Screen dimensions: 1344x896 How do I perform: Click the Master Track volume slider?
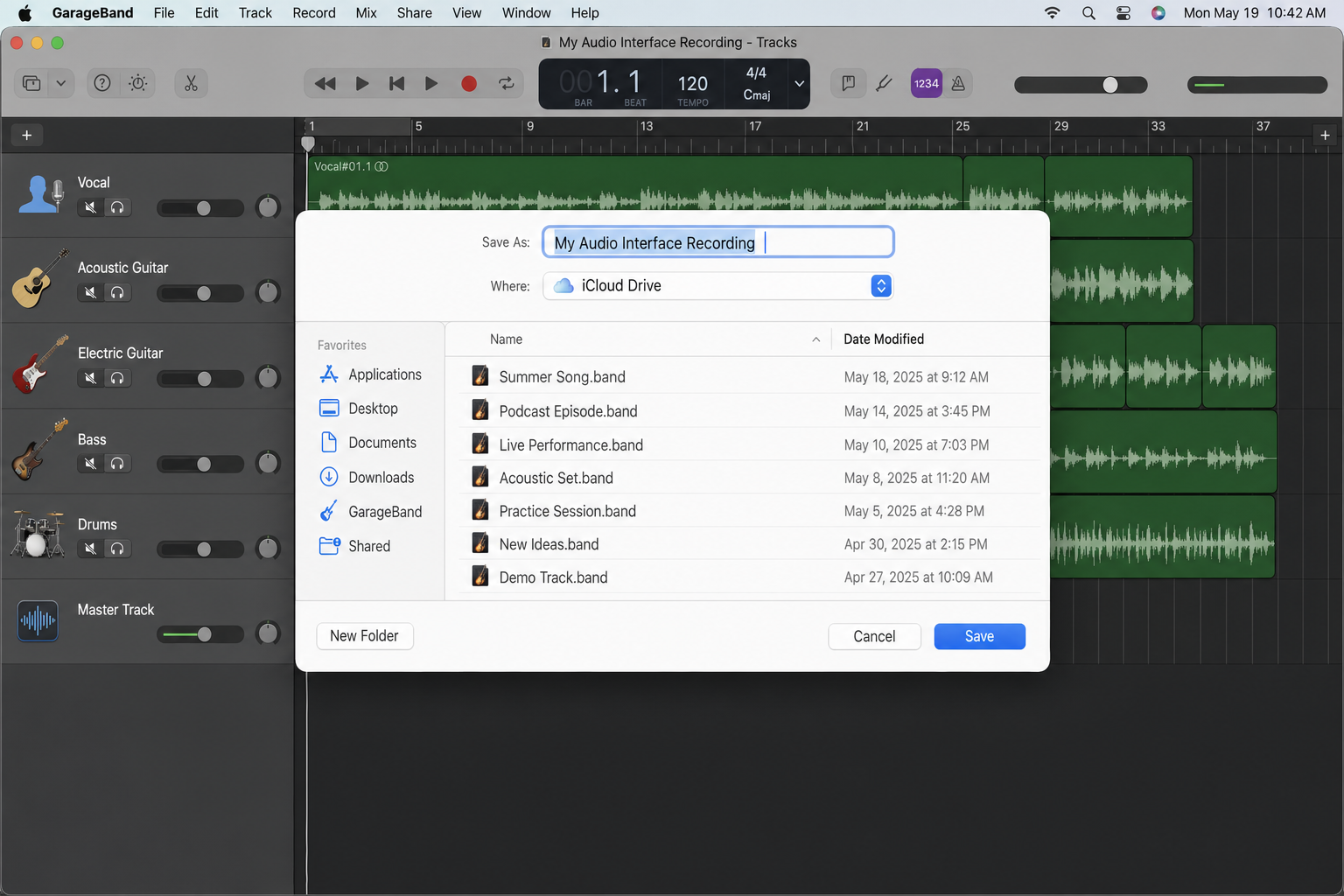200,634
